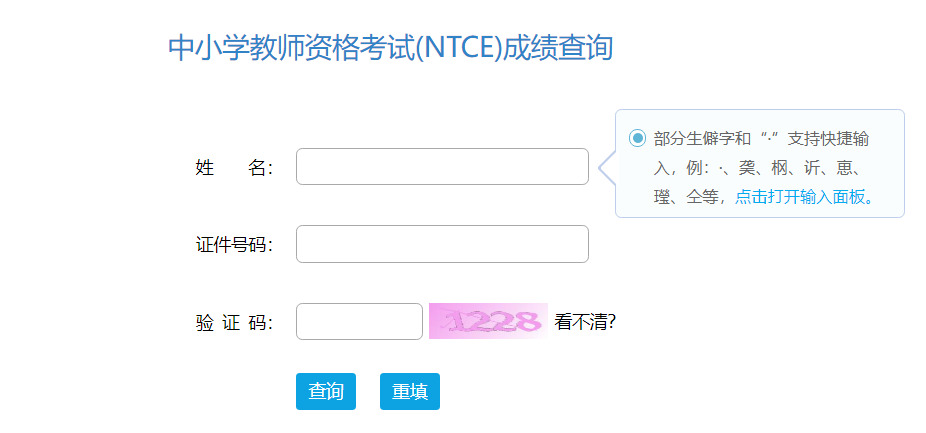Select the example character 龑 in the tip
The width and height of the screenshot is (926, 433).
point(748,168)
